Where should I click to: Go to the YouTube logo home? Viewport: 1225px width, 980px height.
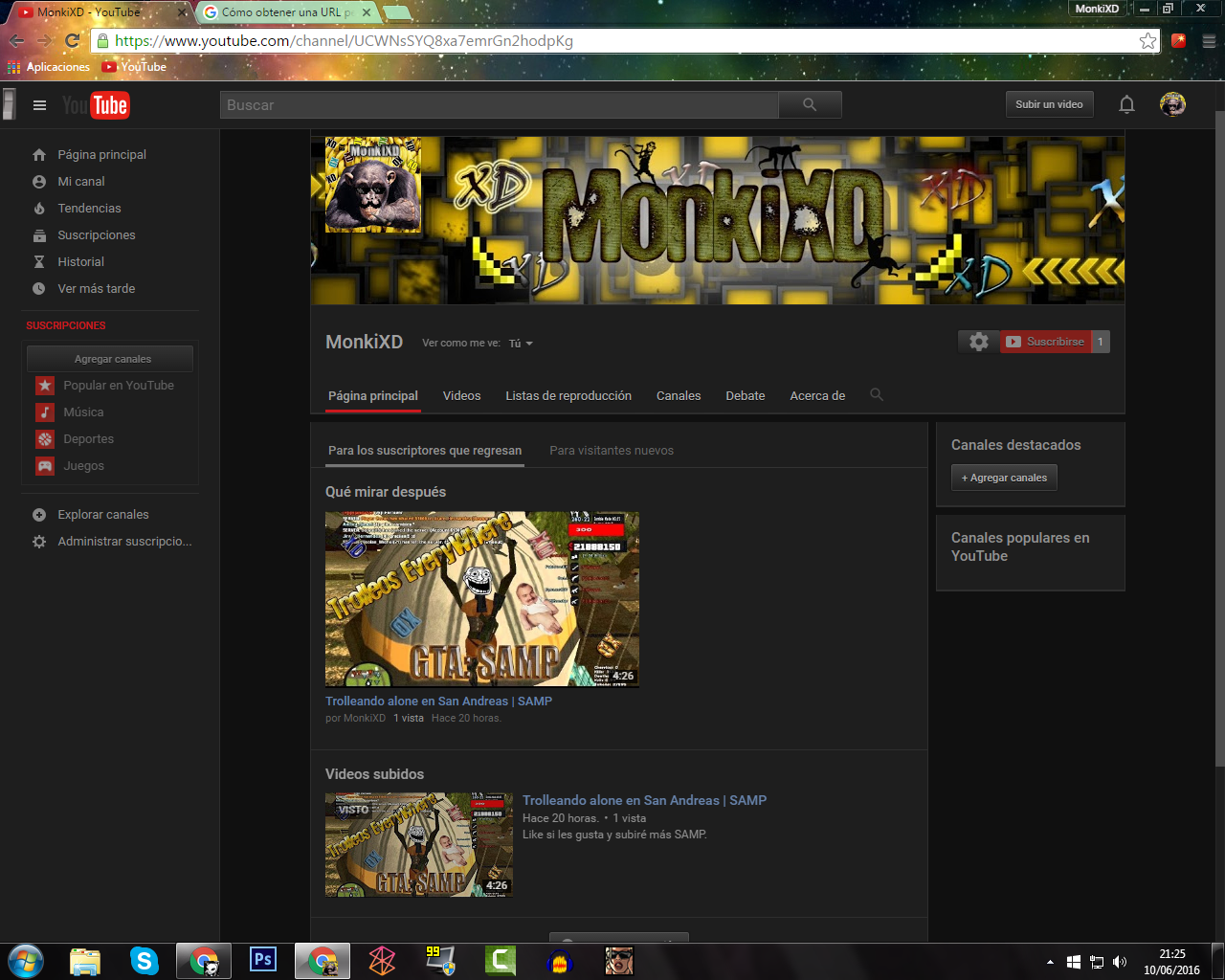click(x=96, y=105)
